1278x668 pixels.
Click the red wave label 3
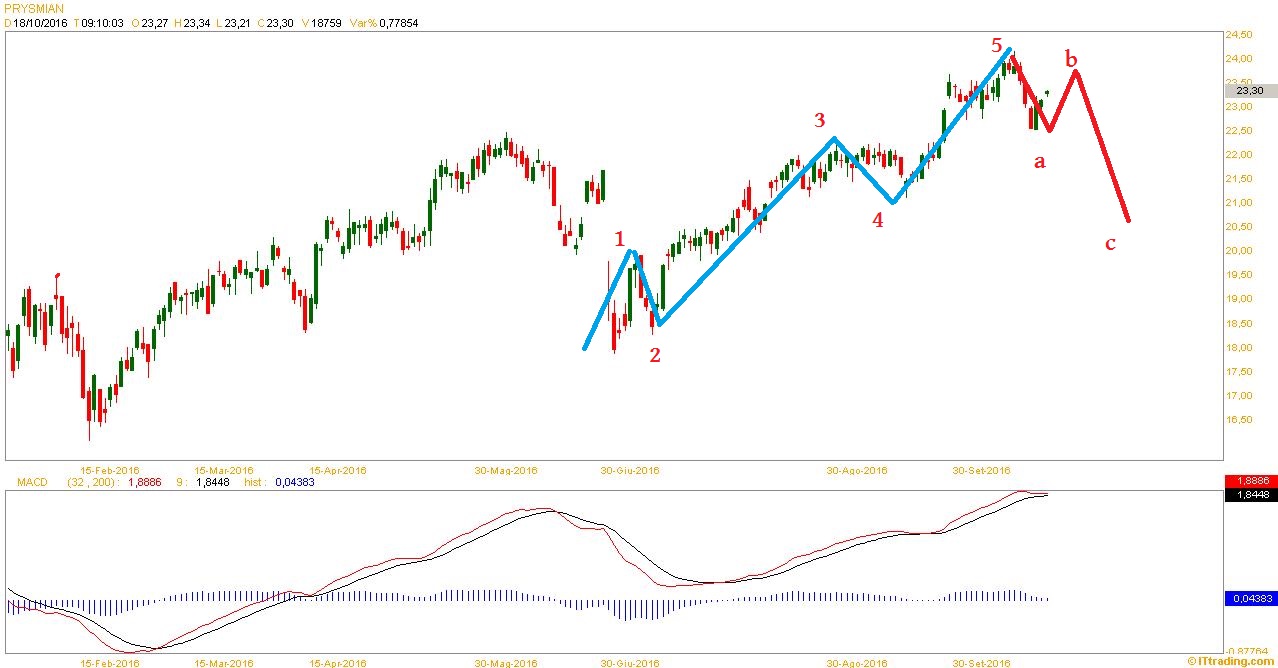pos(819,121)
